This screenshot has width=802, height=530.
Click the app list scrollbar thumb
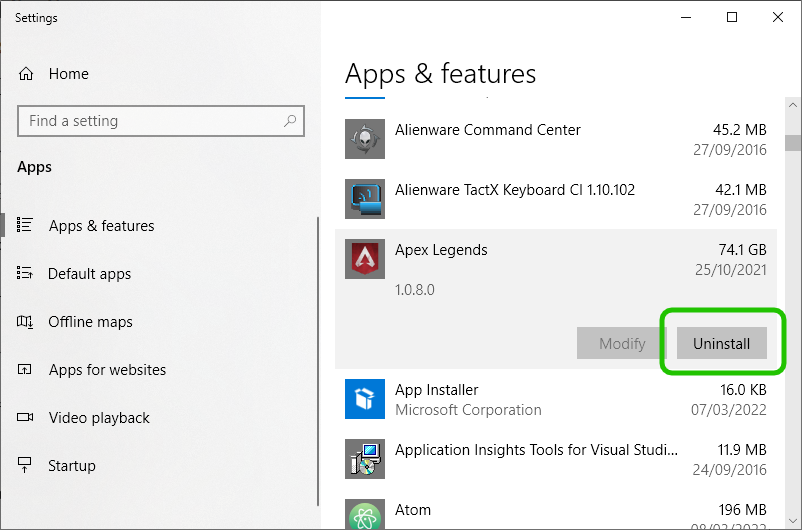coord(793,143)
